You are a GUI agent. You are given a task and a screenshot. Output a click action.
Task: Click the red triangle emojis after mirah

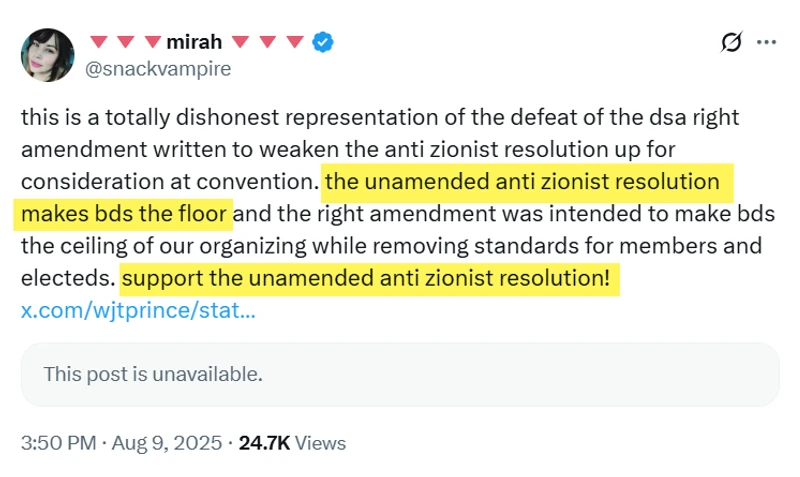click(268, 42)
